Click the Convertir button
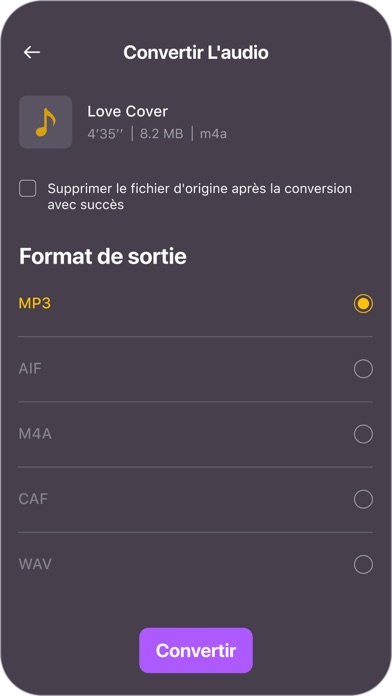This screenshot has width=392, height=696. click(x=196, y=650)
